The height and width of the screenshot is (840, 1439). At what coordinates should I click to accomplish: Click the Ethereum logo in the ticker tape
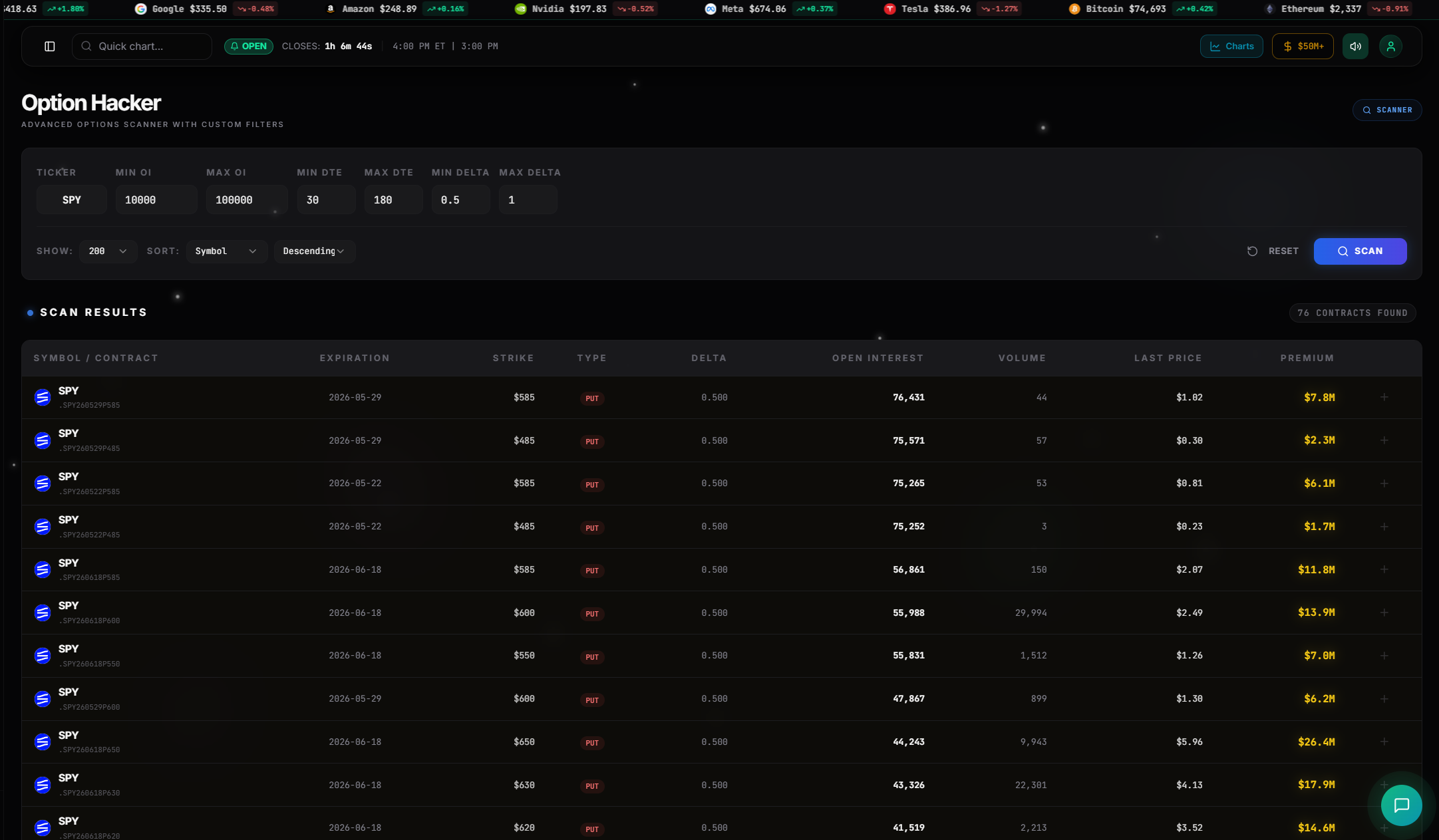pyautogui.click(x=1269, y=9)
